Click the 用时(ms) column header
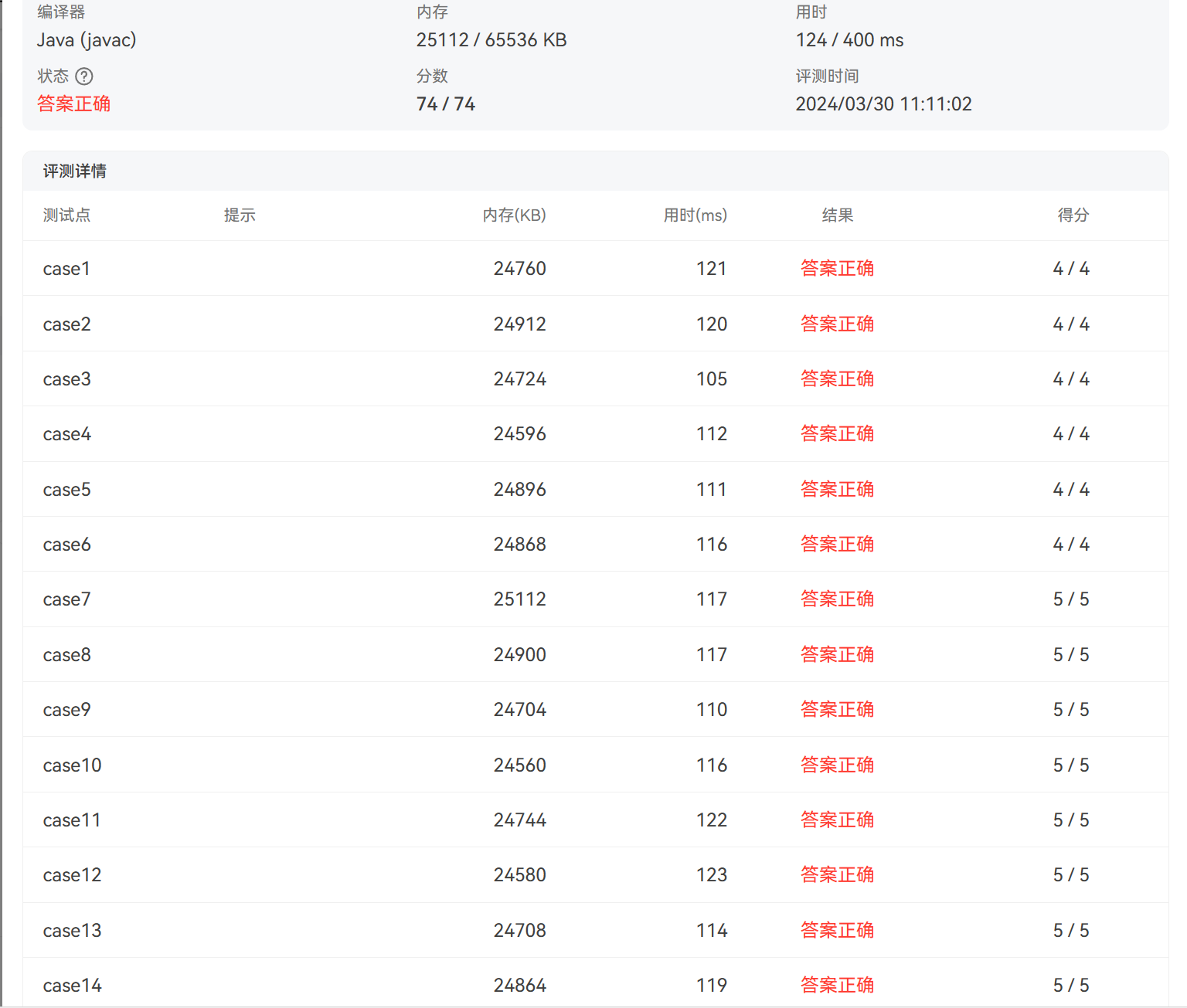The width and height of the screenshot is (1187, 1008). pyautogui.click(x=695, y=215)
